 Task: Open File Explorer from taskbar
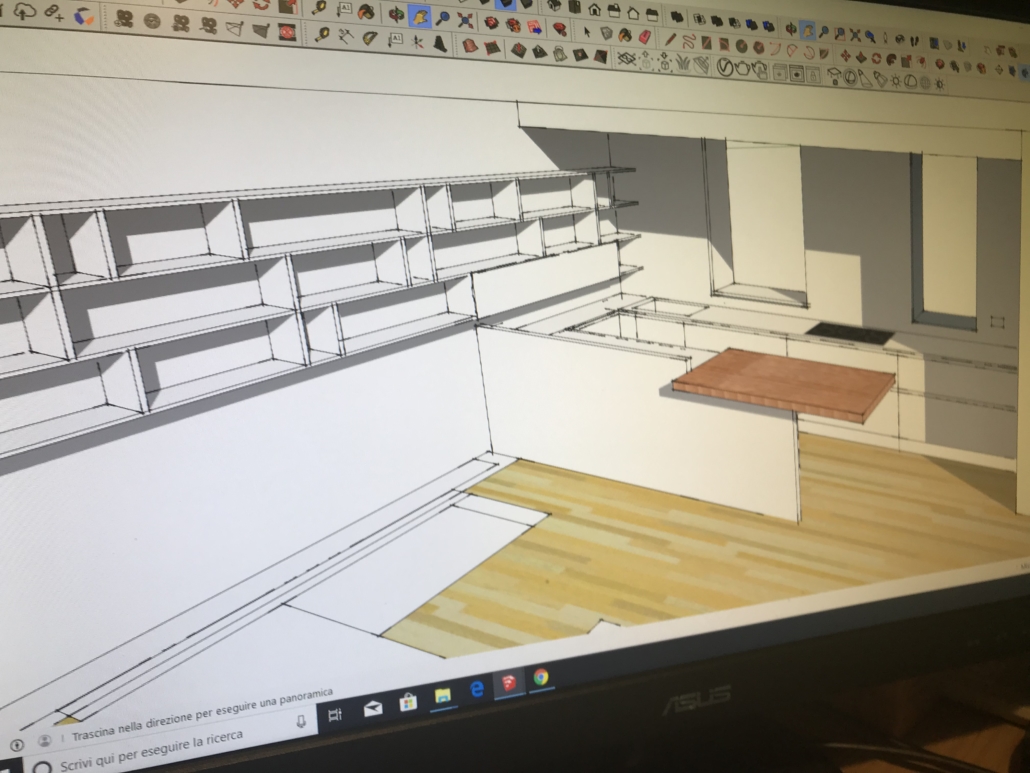pos(443,696)
